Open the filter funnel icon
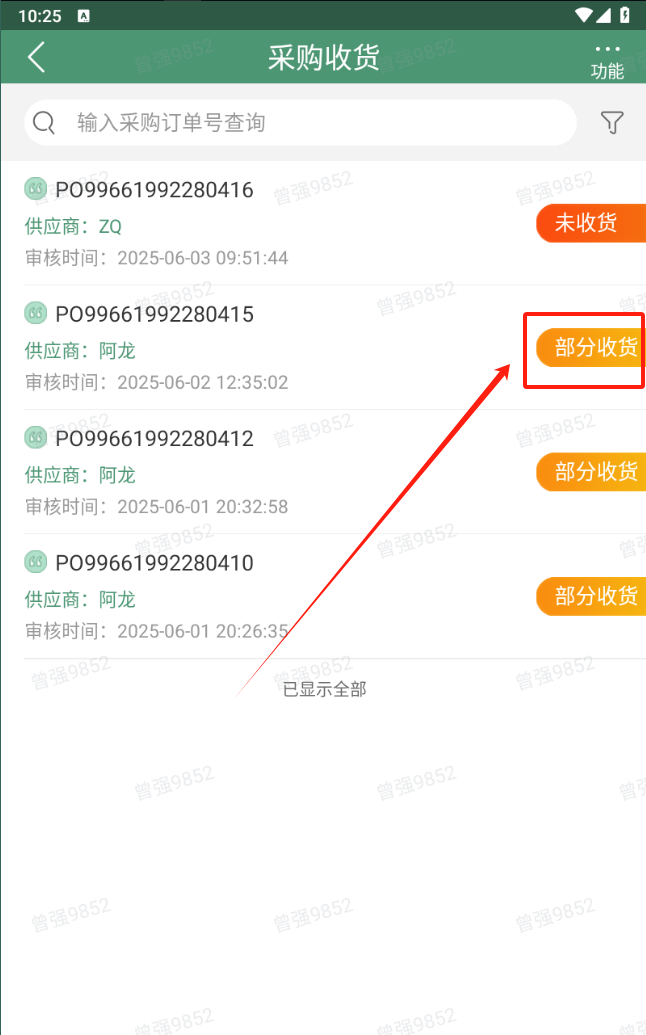This screenshot has width=646, height=1035. click(612, 122)
